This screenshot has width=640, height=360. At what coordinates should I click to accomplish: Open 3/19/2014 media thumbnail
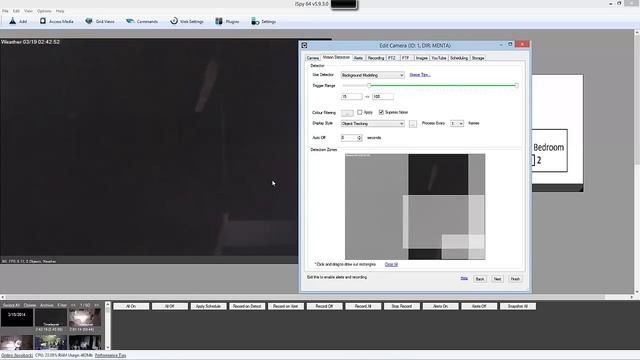[17, 318]
